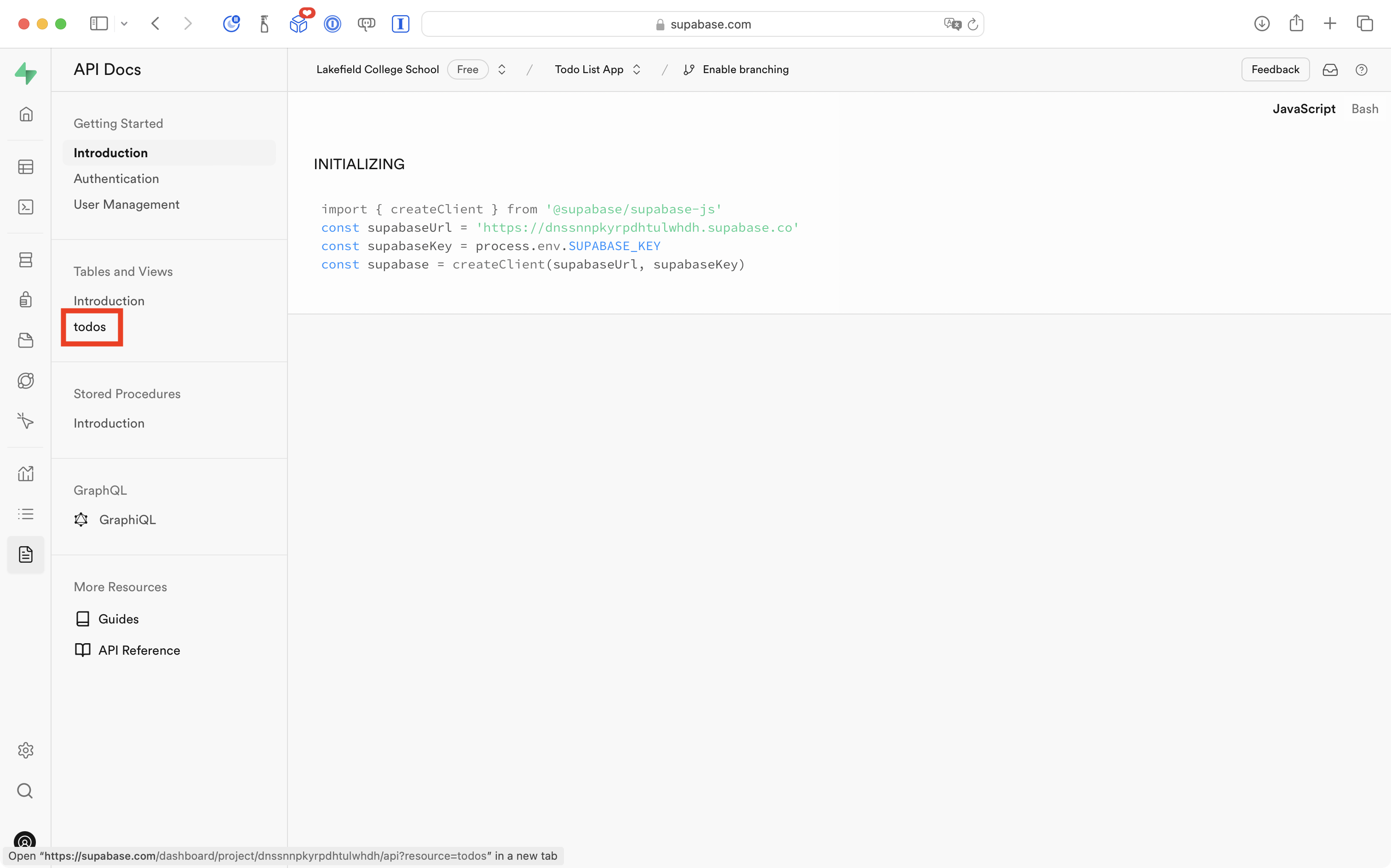The width and height of the screenshot is (1391, 868).
Task: Open the search tool in sidebar
Action: 26,790
